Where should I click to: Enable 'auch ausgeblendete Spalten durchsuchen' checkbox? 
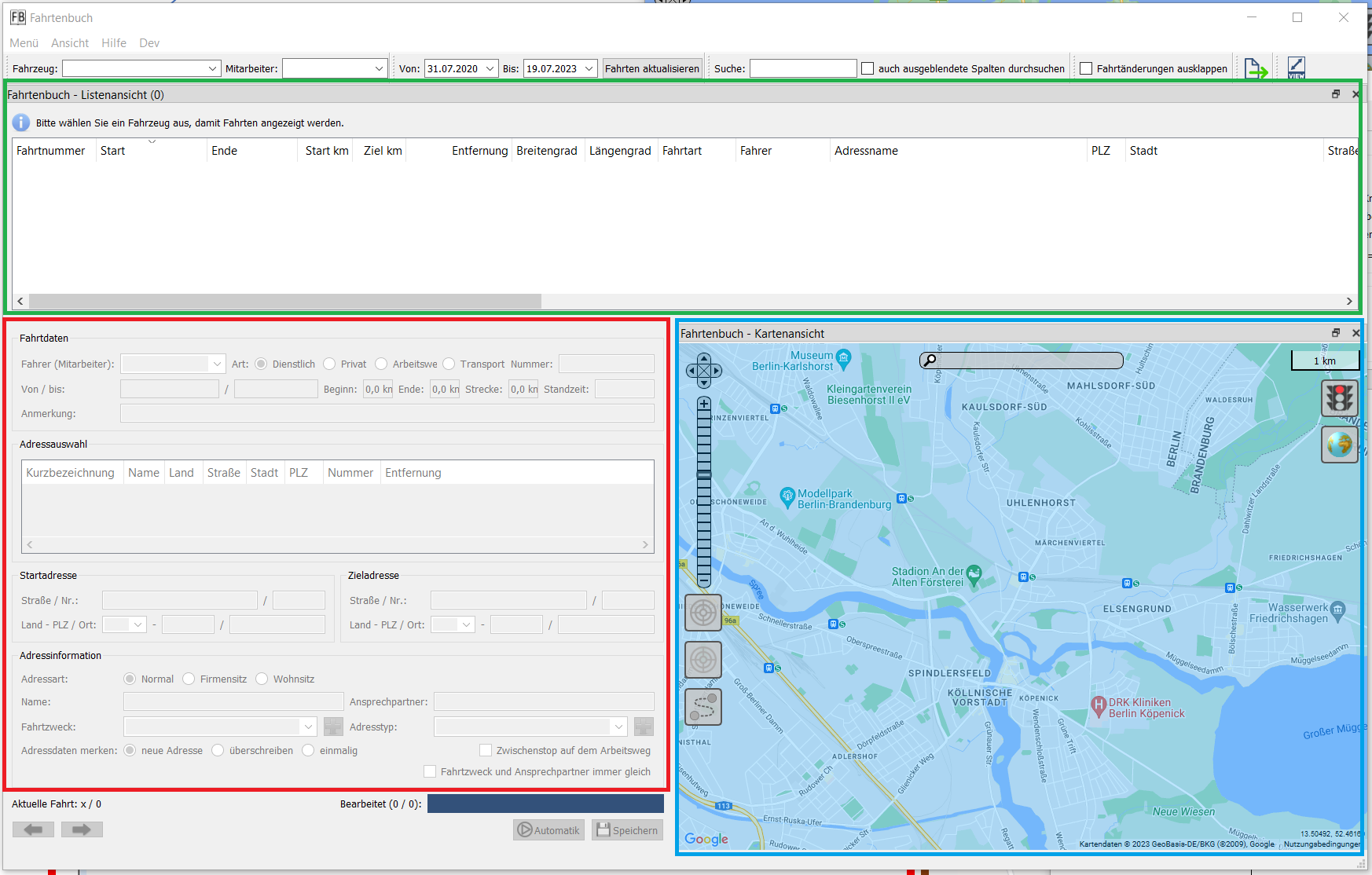pos(868,69)
